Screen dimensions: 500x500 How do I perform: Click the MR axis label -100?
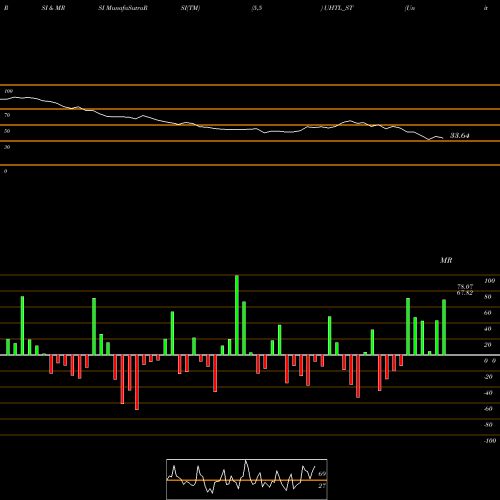pos(490,441)
